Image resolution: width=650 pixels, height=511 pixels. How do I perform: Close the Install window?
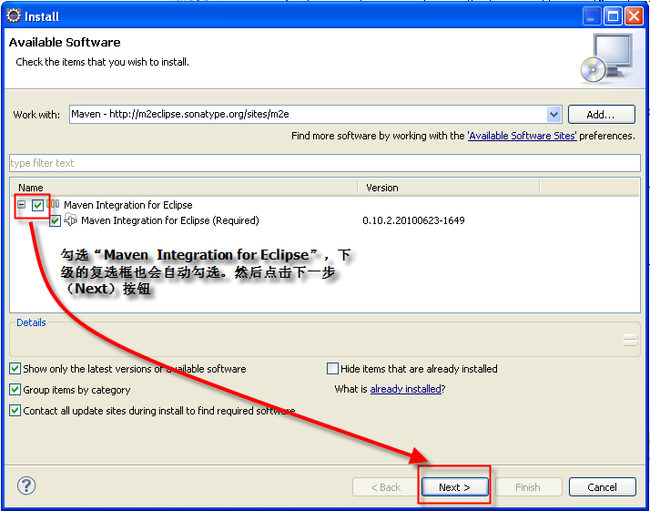[x=634, y=17]
